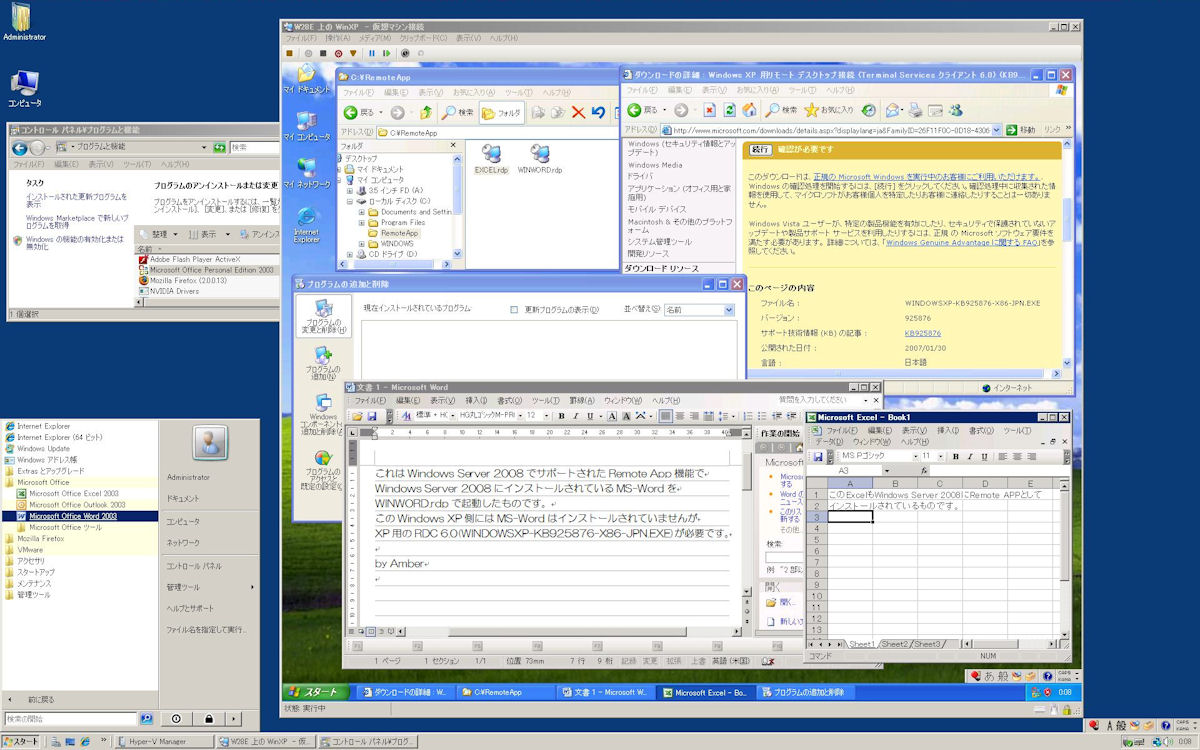The image size is (1200, 750).
Task: Click Windows Update in Start menu
Action: 44,448
